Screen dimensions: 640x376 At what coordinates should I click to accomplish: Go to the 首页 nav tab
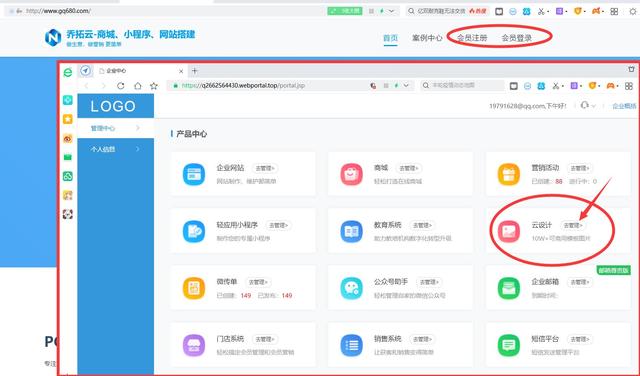(391, 38)
